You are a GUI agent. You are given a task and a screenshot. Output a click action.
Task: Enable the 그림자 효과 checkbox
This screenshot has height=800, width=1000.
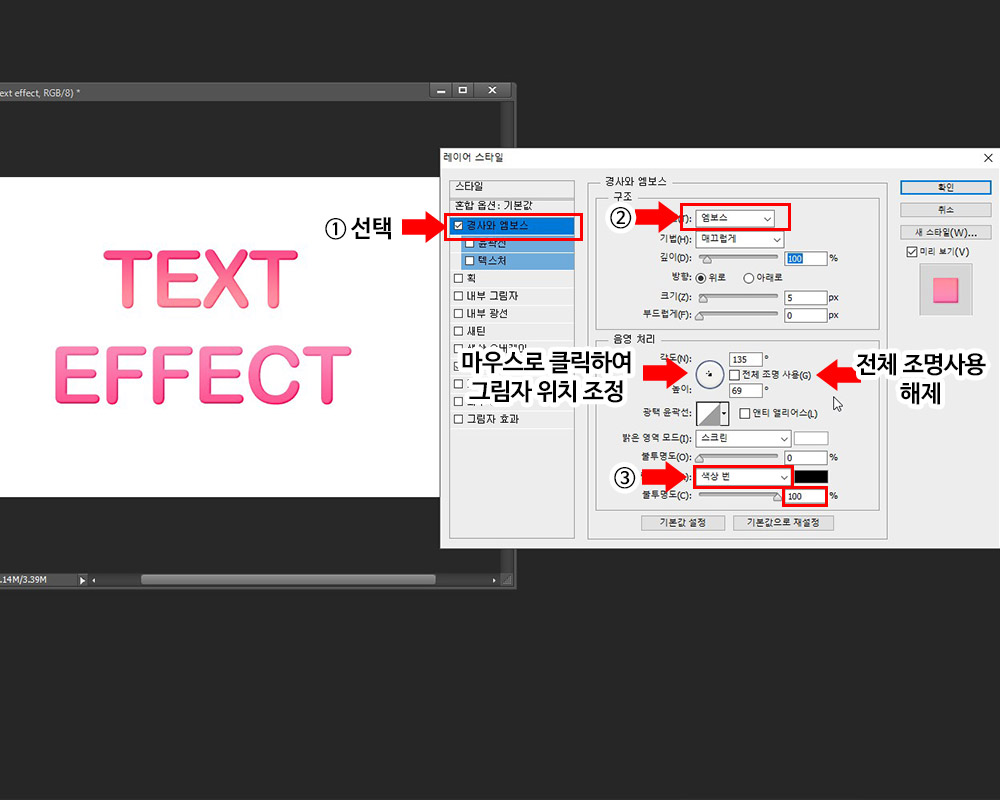[x=458, y=419]
